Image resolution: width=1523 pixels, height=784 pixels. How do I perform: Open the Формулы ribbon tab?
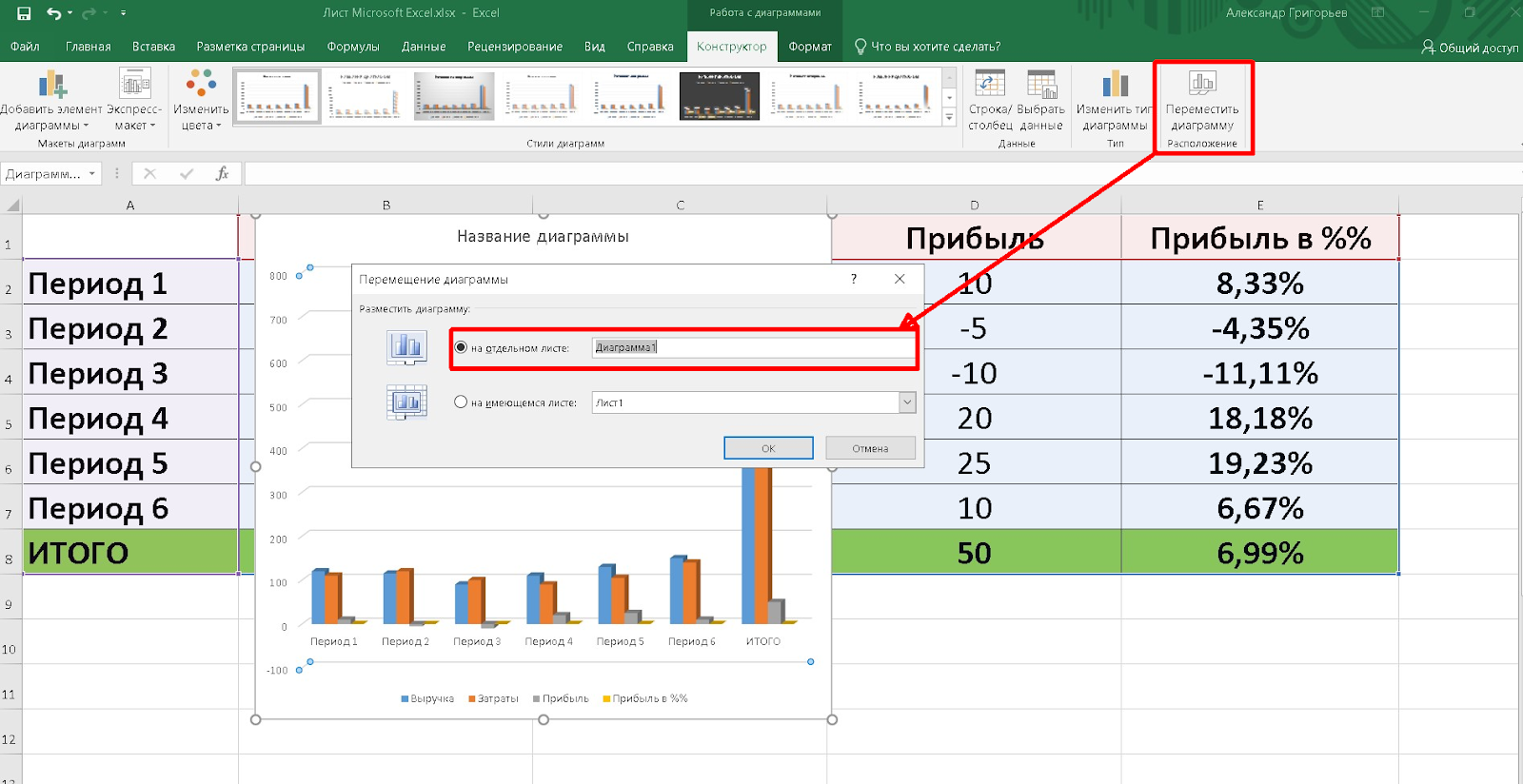pyautogui.click(x=352, y=47)
